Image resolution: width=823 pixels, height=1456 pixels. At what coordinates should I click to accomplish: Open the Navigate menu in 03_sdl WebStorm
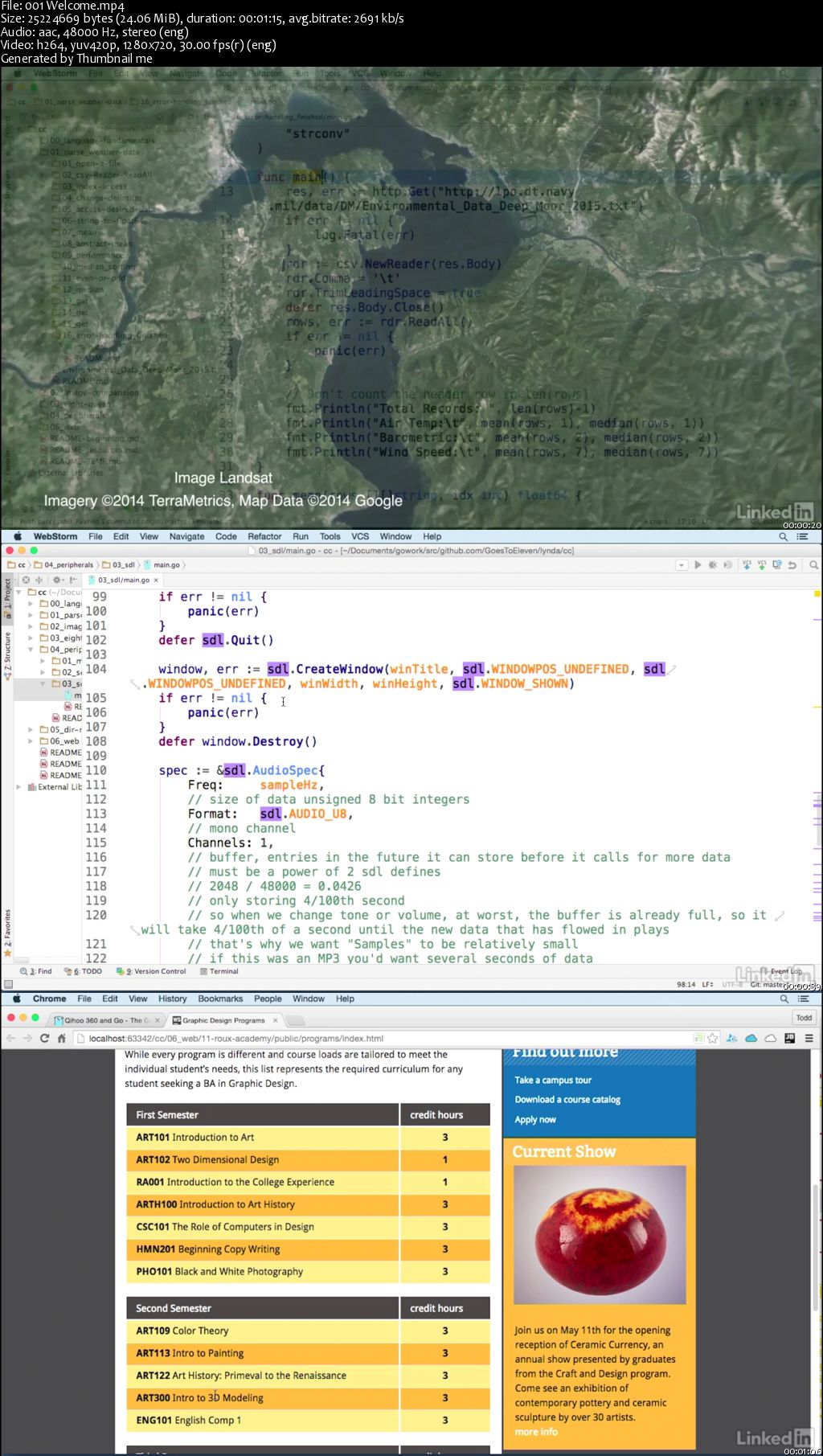186,536
